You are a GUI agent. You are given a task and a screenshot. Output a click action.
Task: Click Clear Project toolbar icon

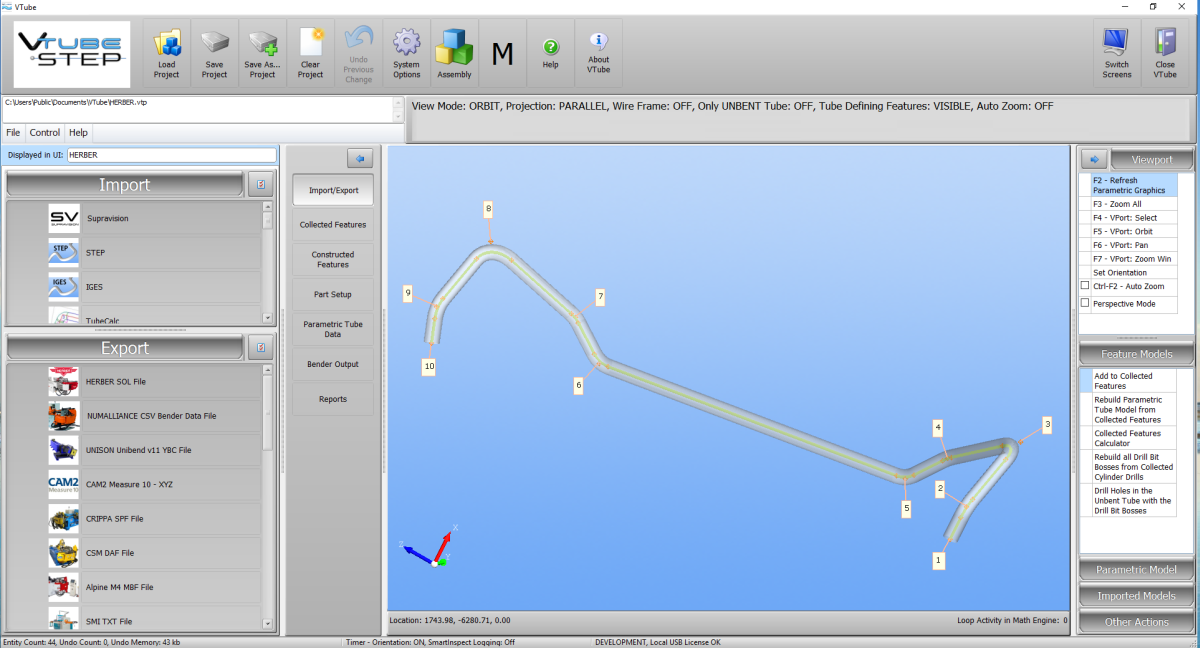[x=310, y=44]
